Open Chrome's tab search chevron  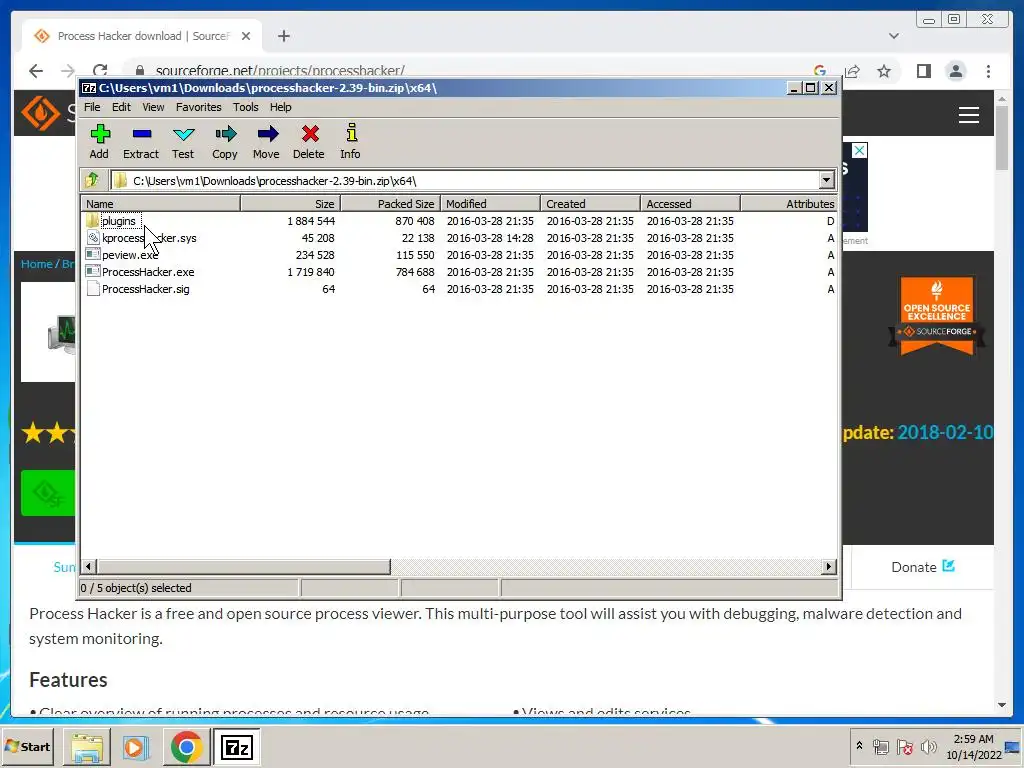point(893,36)
